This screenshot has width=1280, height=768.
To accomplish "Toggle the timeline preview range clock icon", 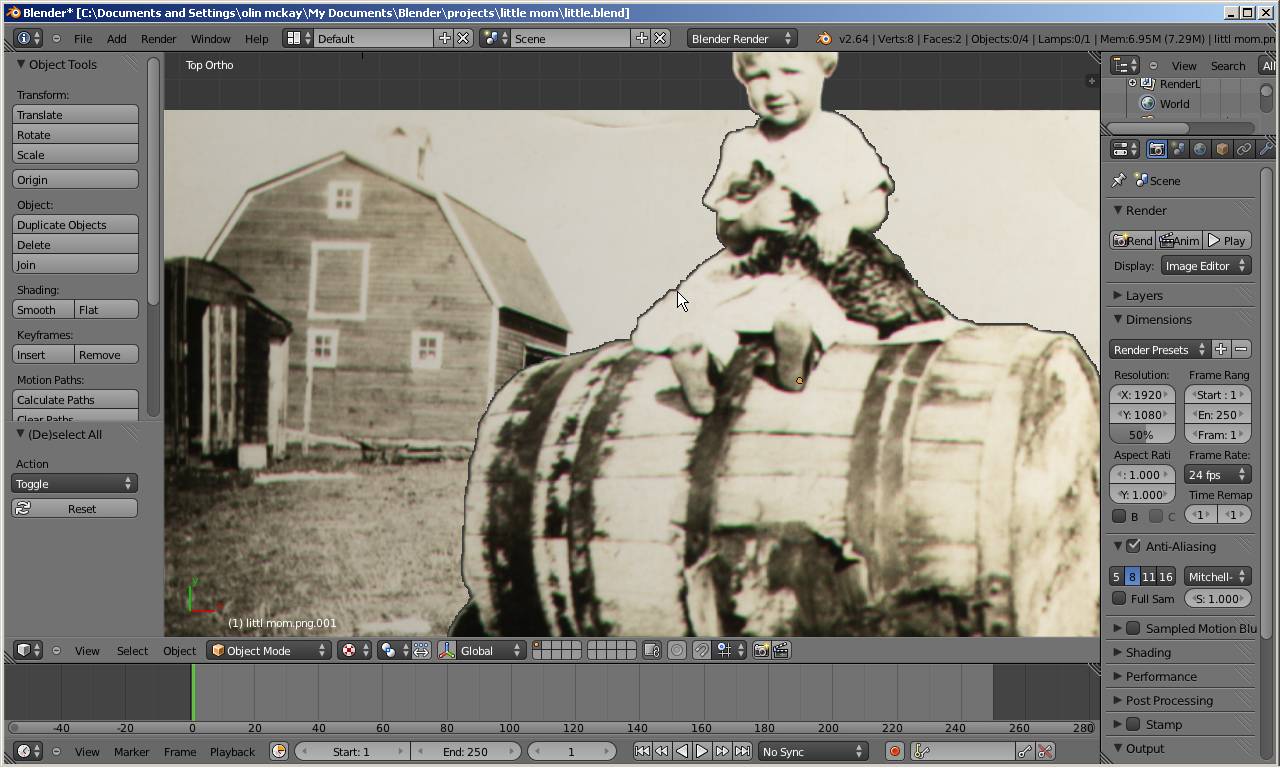I will [279, 751].
